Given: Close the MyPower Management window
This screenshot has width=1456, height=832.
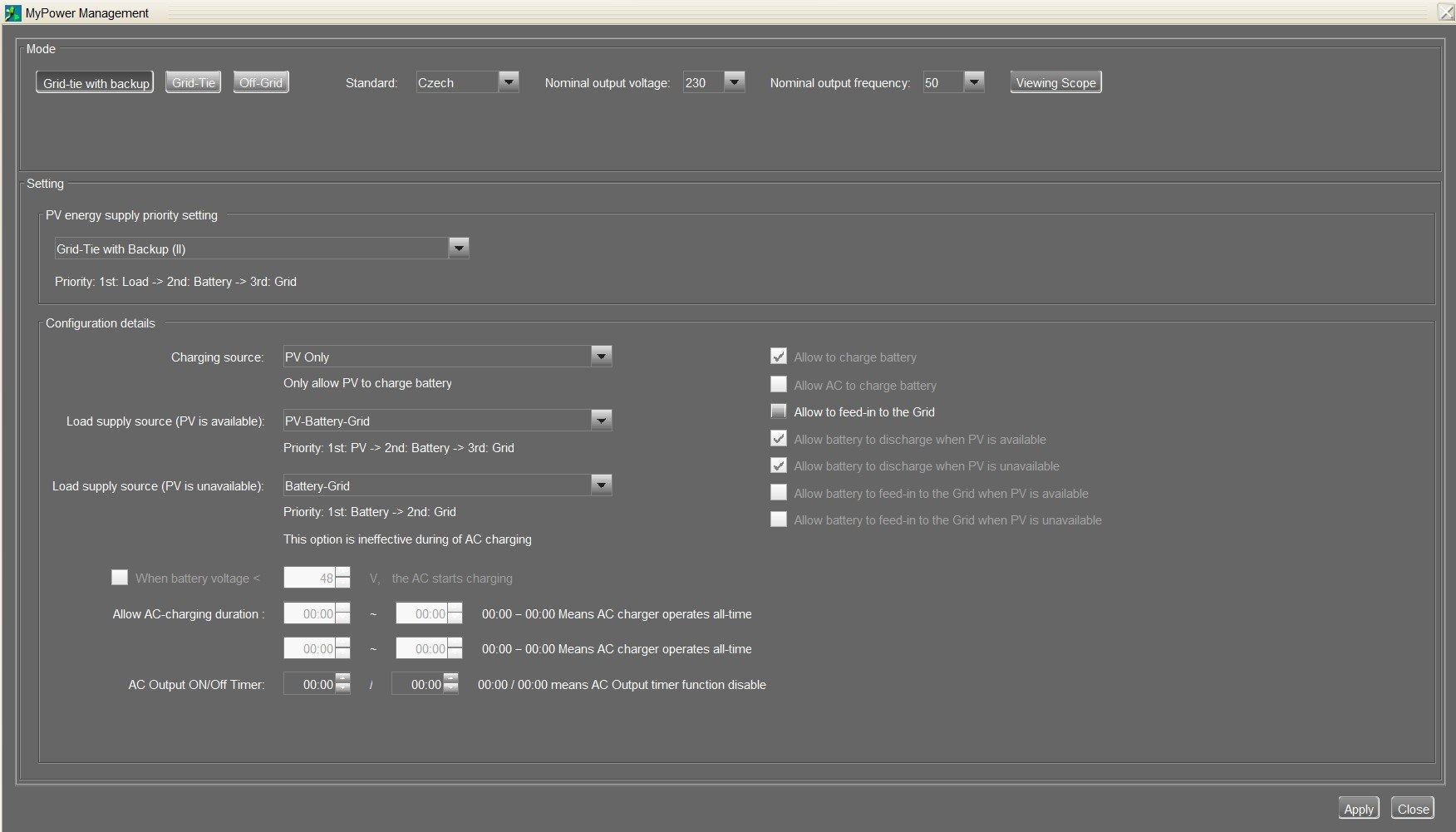Looking at the screenshot, I should 1446,12.
